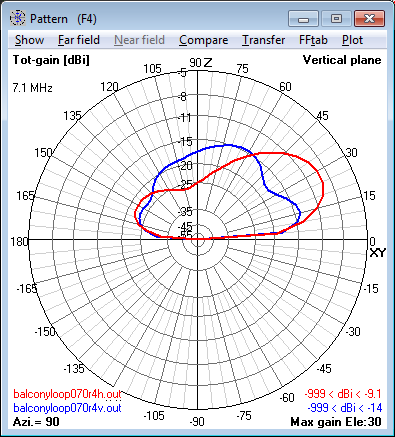Click the 75 degree angle label
This screenshot has width=395, height=437.
pos(242,69)
